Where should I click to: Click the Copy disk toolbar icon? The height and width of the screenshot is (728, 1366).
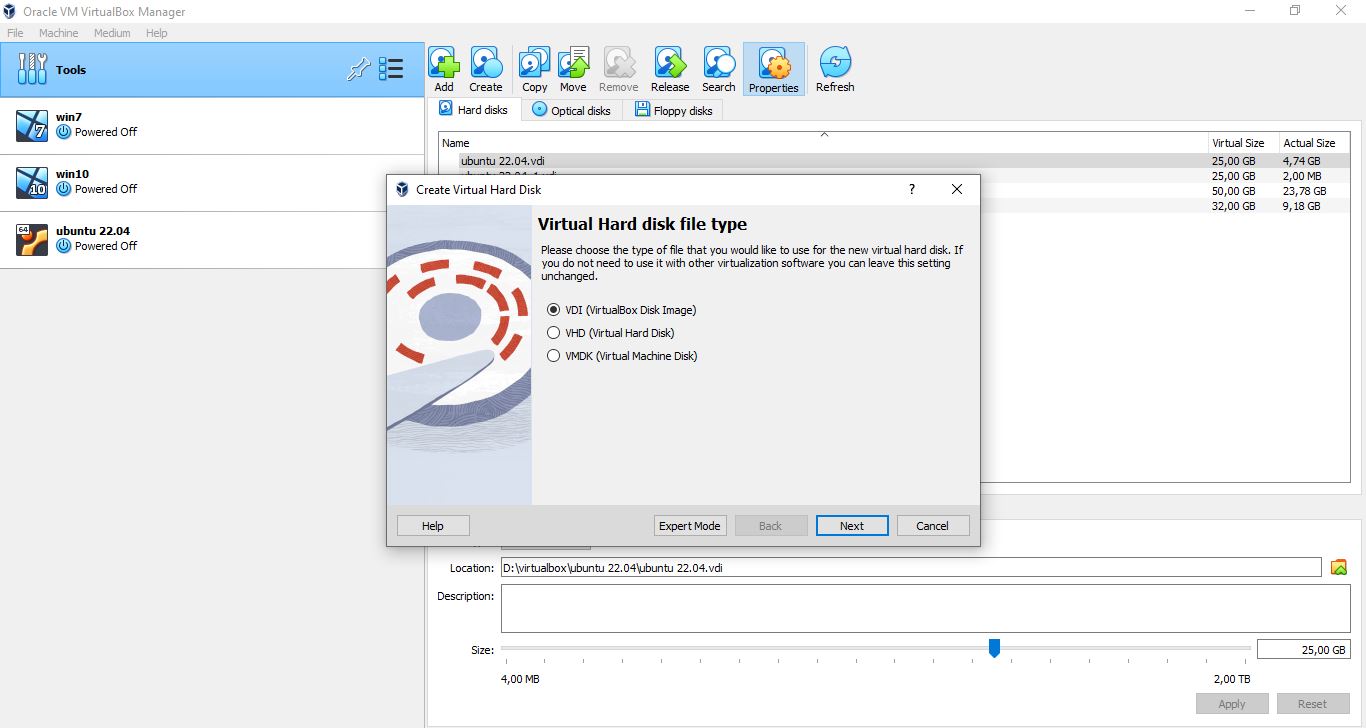(x=535, y=63)
